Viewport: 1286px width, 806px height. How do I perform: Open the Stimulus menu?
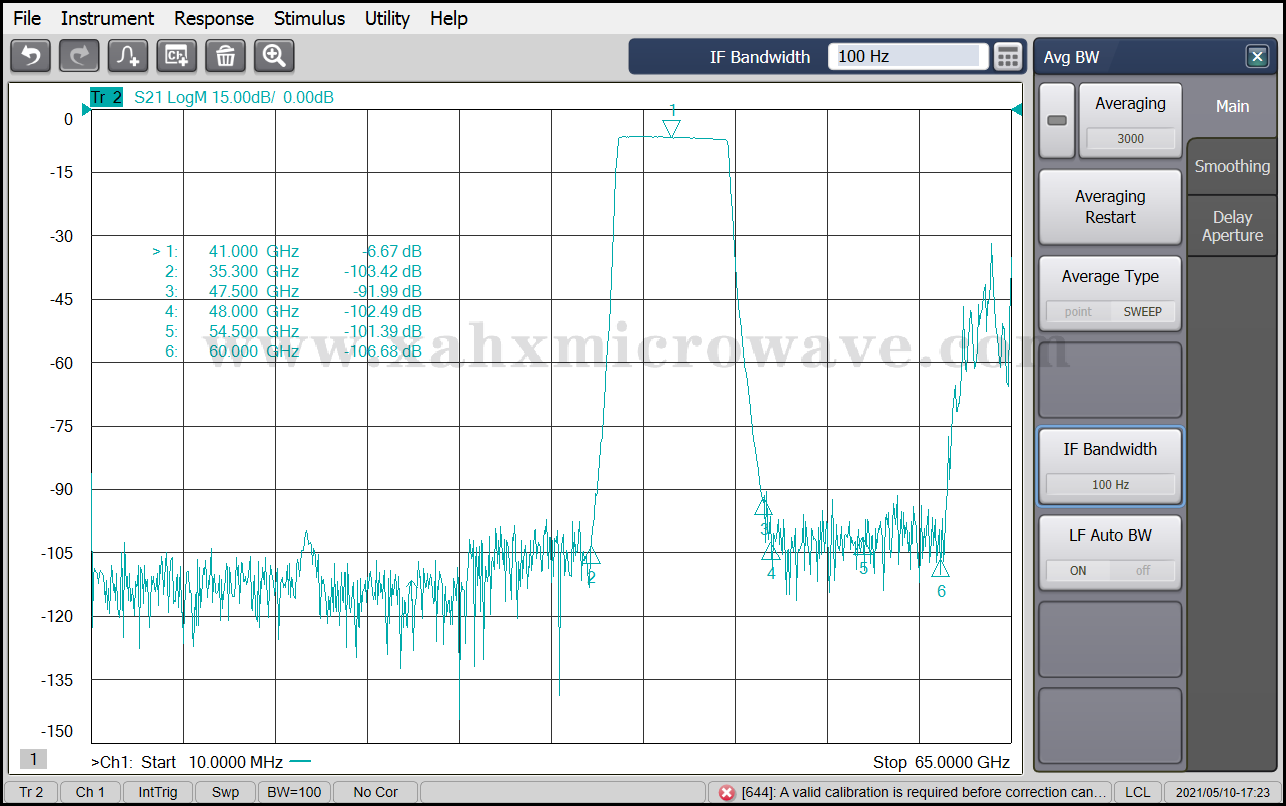(309, 18)
